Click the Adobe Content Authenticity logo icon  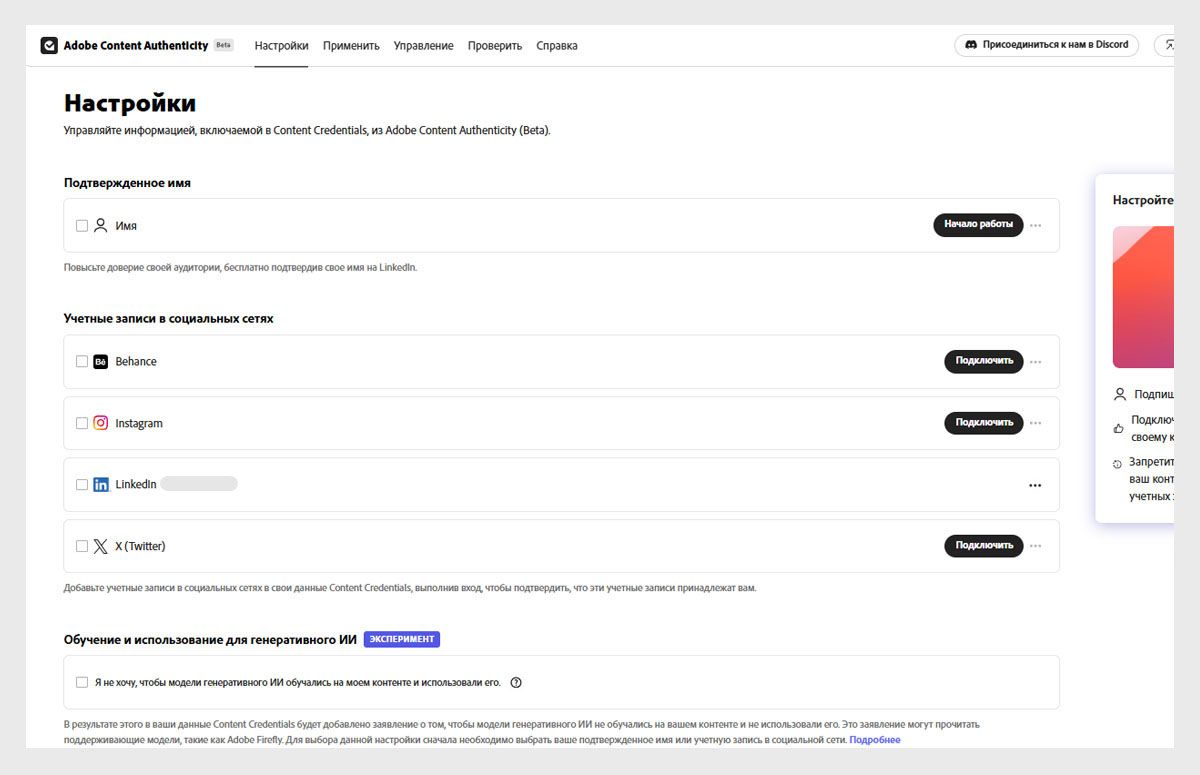49,46
